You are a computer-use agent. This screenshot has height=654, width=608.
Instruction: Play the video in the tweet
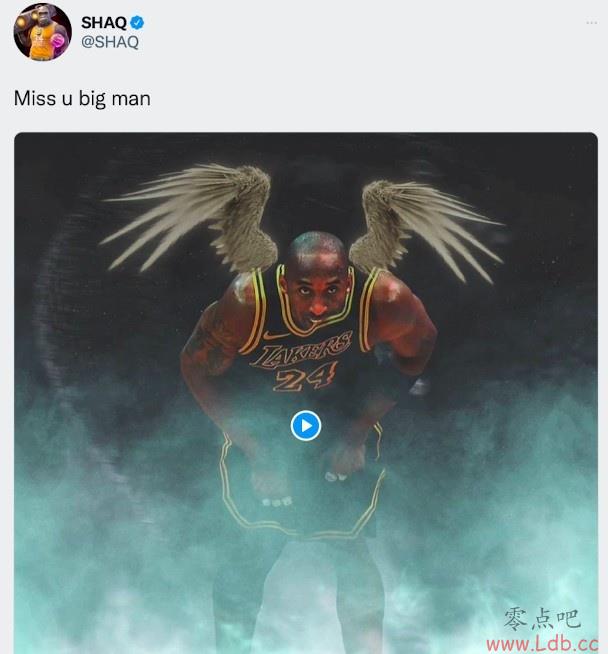pyautogui.click(x=306, y=425)
